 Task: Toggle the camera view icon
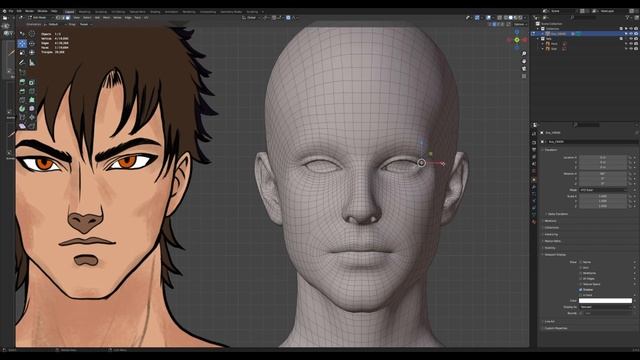point(524,69)
